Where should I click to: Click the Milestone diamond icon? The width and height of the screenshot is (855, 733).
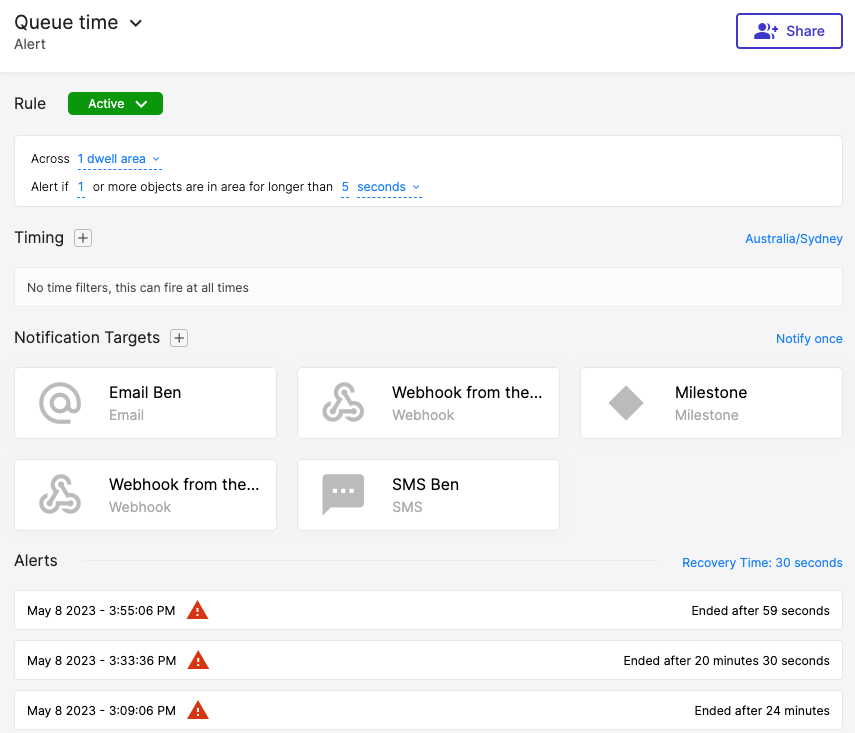pos(626,403)
